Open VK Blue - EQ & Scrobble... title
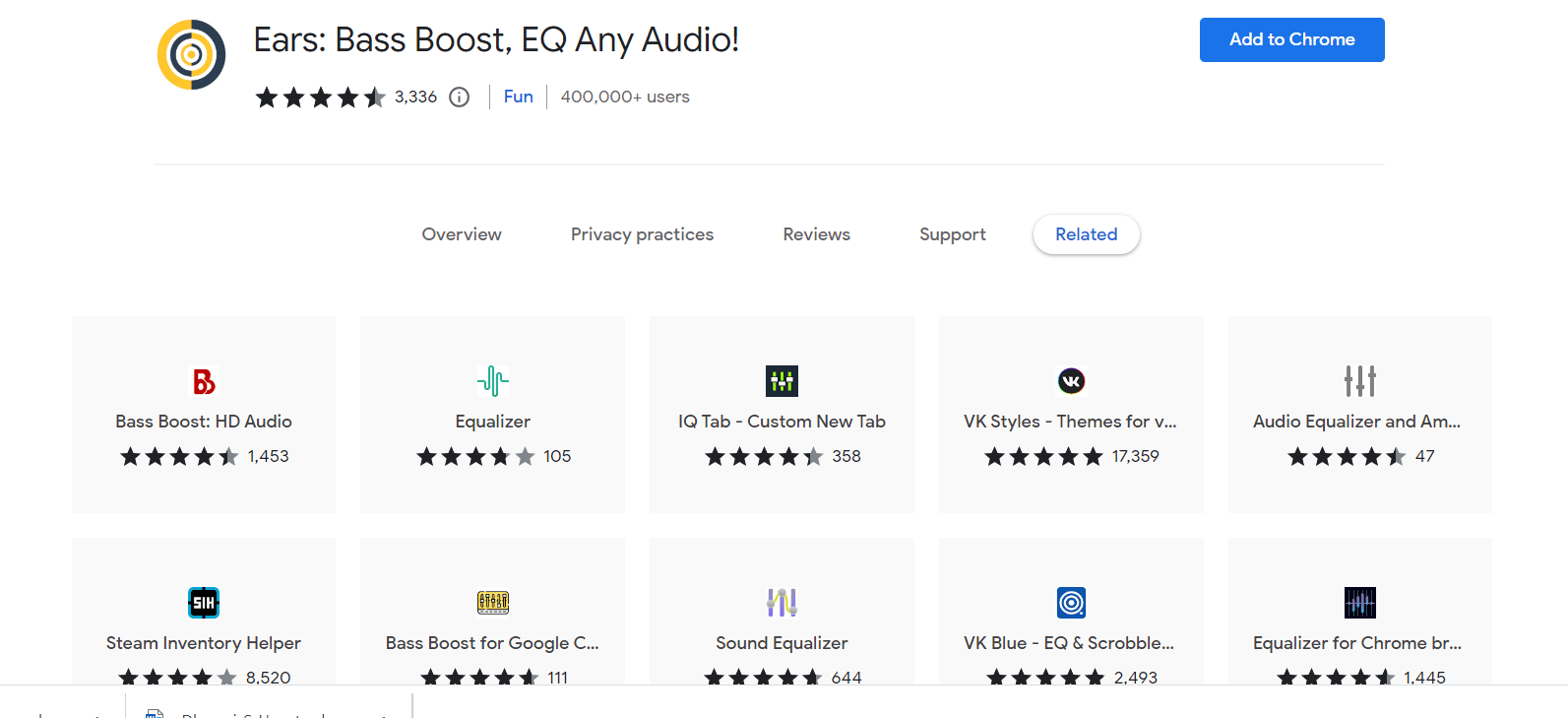Screen dimensions: 1568x718 1069,643
